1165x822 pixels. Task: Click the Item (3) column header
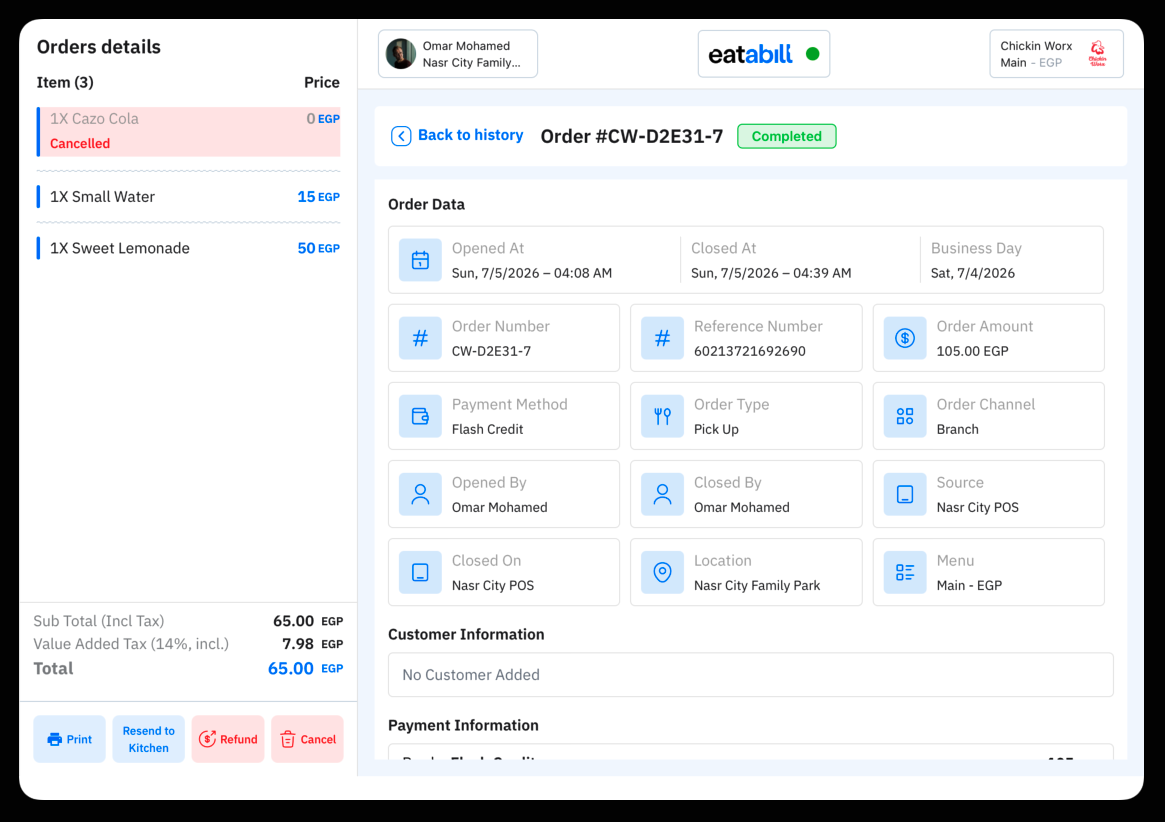click(x=65, y=82)
